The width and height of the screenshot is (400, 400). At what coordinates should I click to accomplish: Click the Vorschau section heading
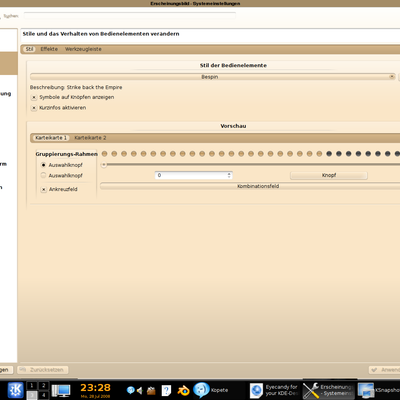[x=233, y=126]
